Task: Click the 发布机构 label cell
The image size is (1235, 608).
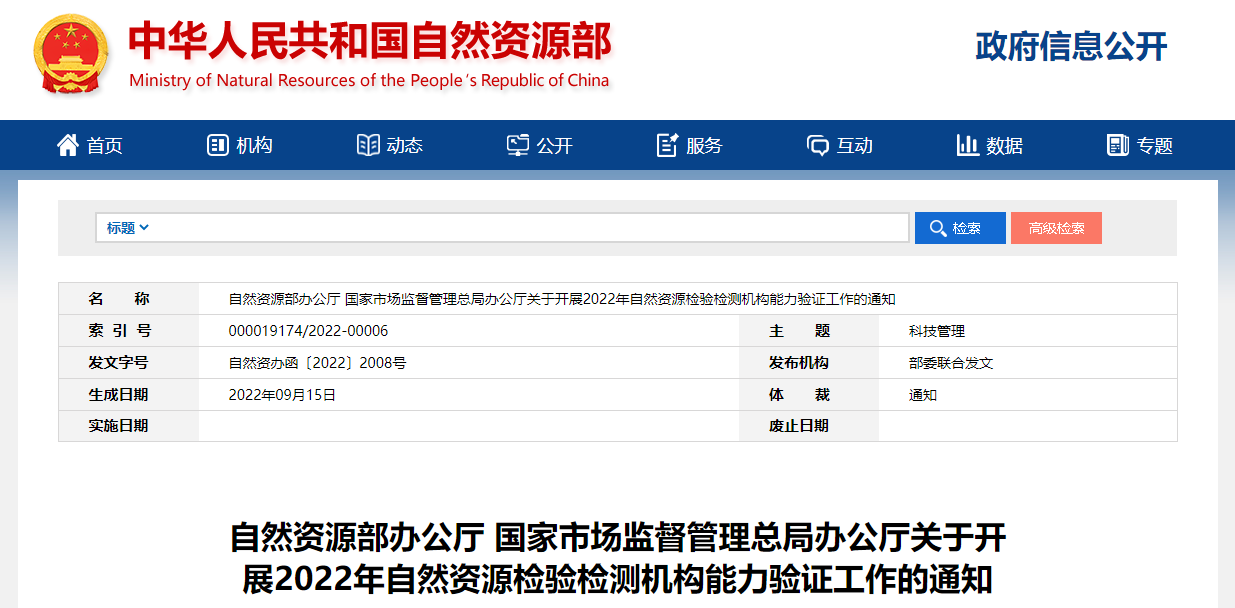Action: (809, 363)
